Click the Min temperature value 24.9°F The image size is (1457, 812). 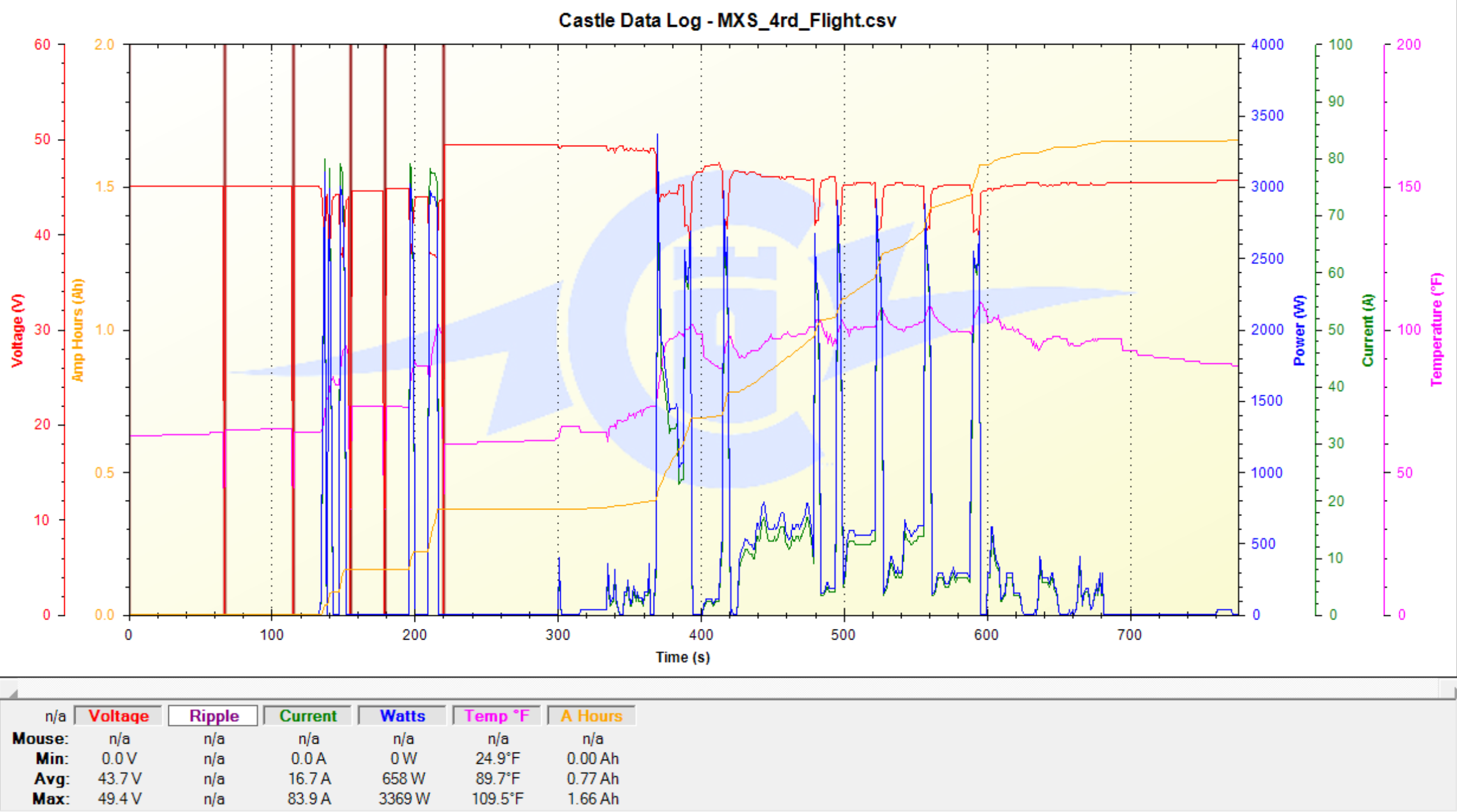498,759
